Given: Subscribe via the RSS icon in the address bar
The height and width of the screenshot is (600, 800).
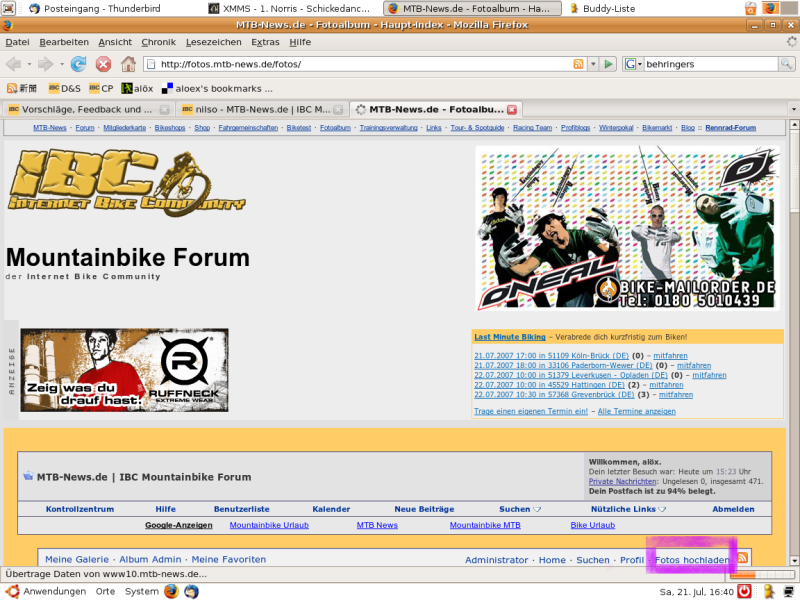Looking at the screenshot, I should [578, 64].
